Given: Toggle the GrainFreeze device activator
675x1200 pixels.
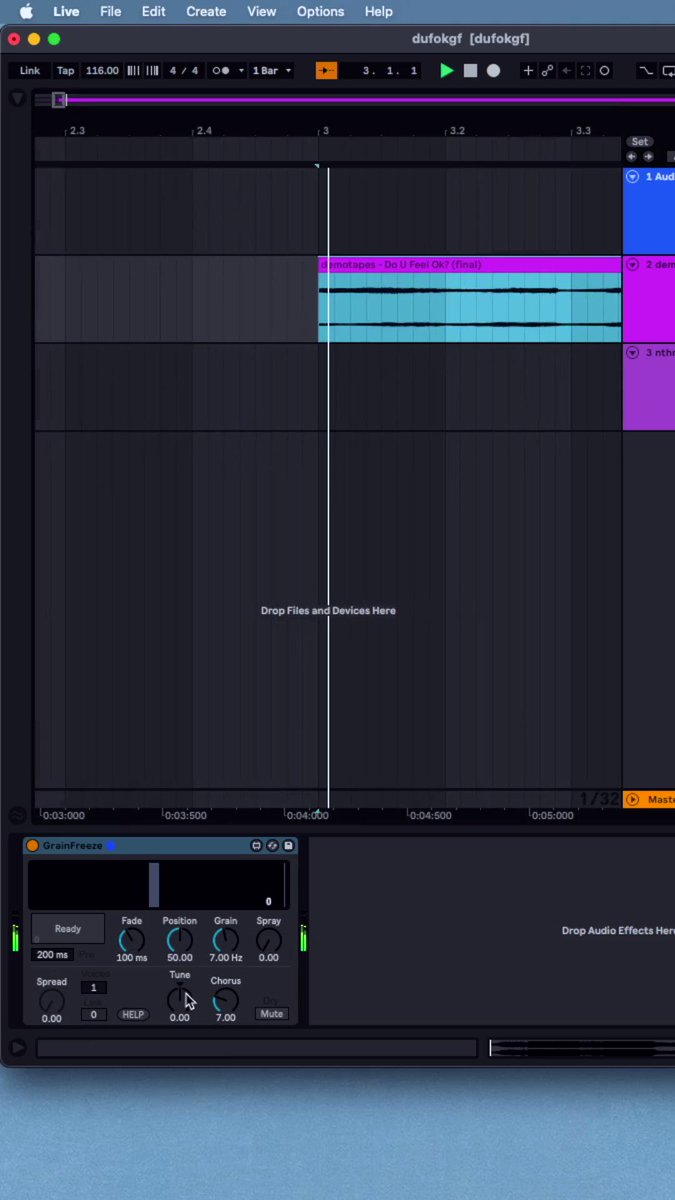Looking at the screenshot, I should [32, 846].
